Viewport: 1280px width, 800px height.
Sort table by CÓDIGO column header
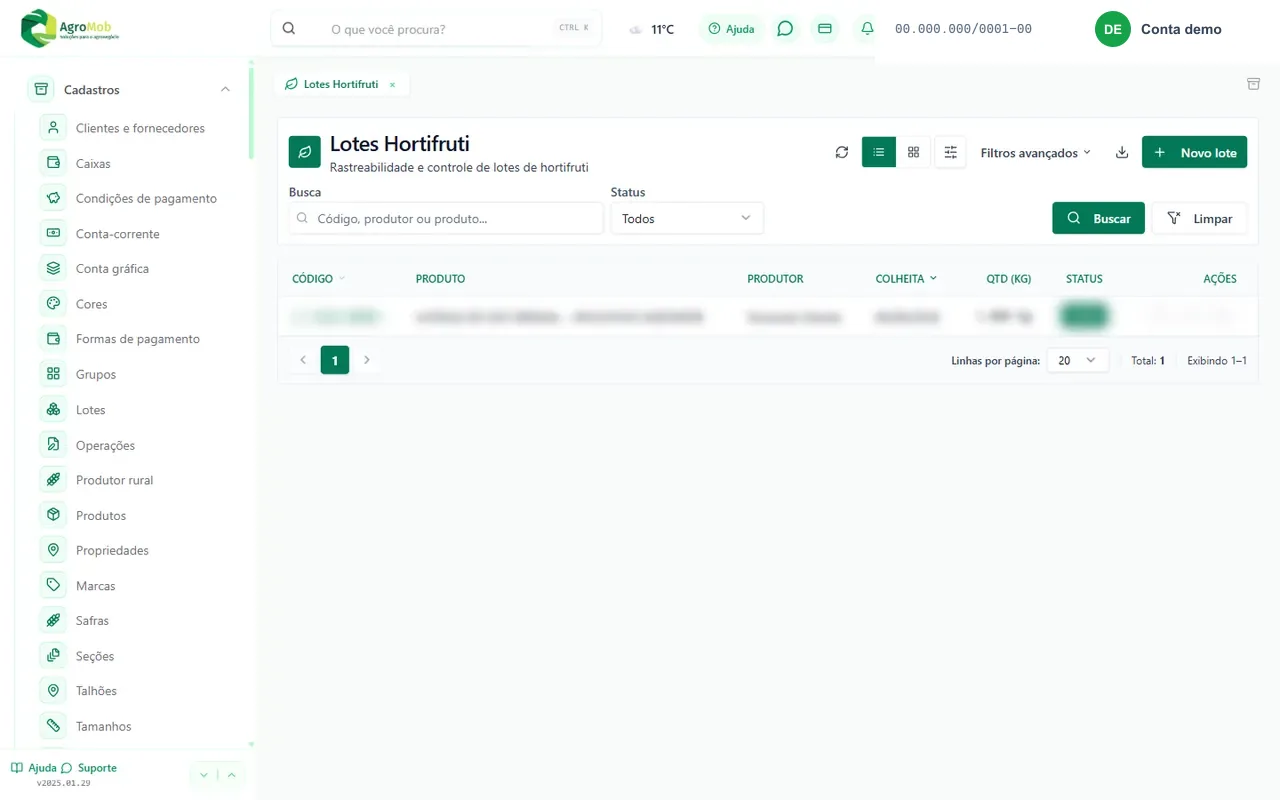[318, 279]
